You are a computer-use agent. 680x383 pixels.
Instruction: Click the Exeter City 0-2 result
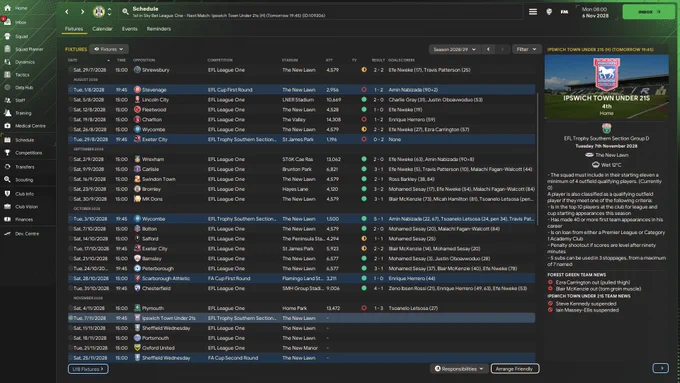click(379, 140)
